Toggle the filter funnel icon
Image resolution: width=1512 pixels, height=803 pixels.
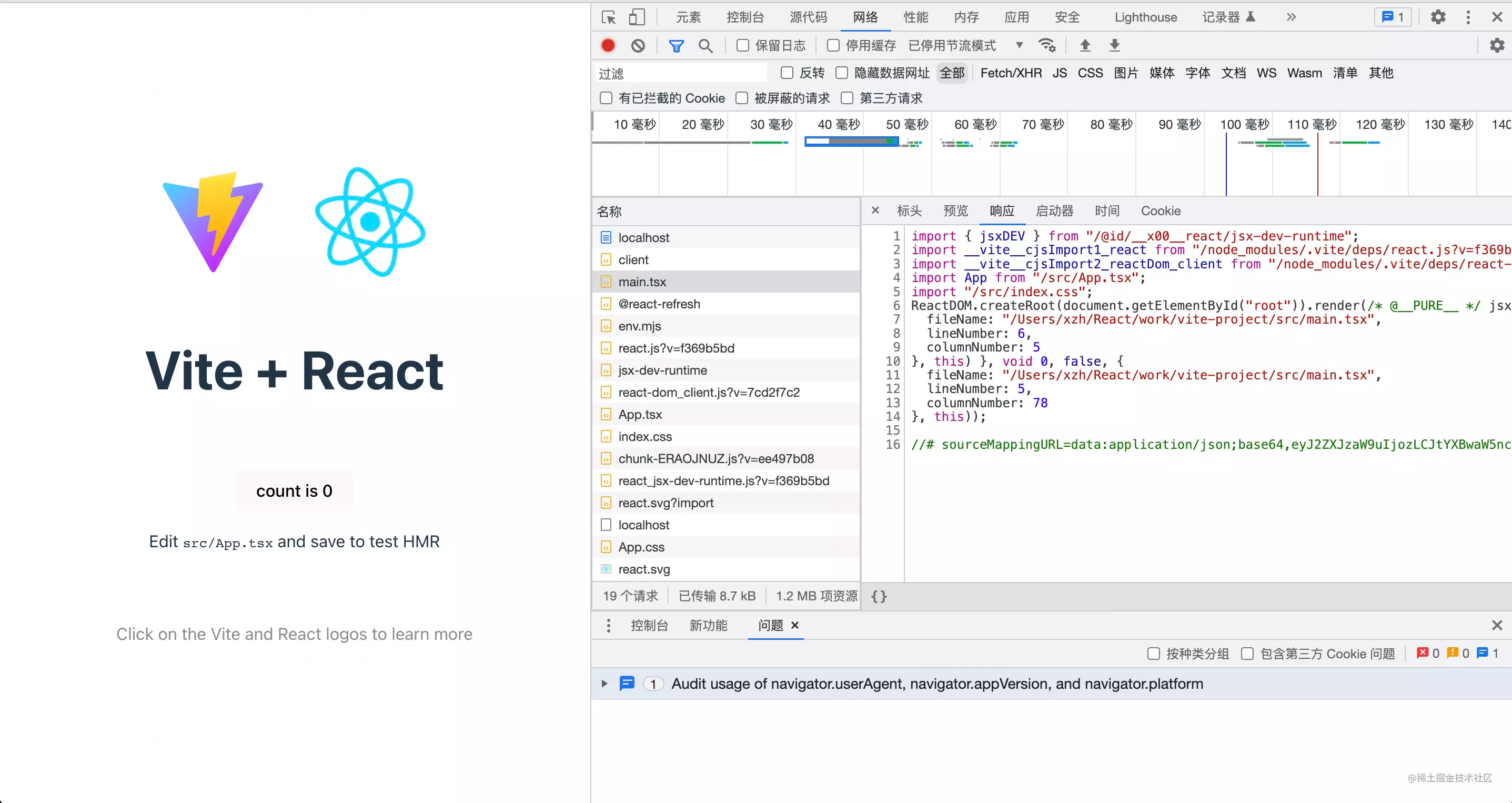[676, 45]
